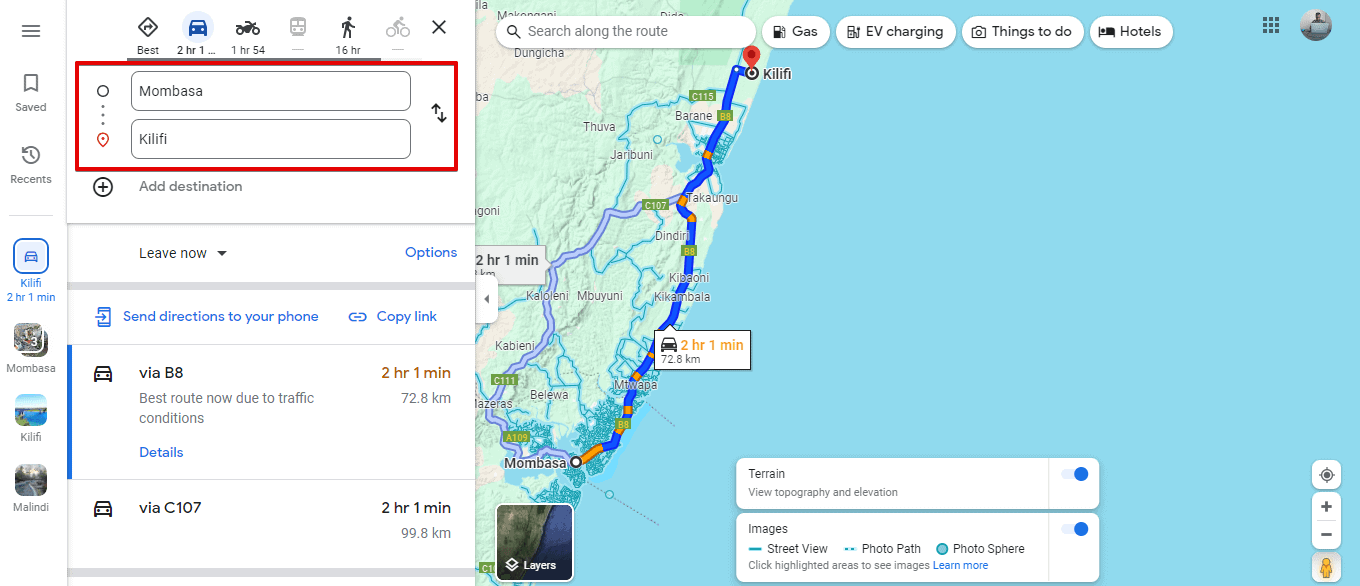The width and height of the screenshot is (1360, 586).
Task: Open route Options
Action: pos(431,253)
